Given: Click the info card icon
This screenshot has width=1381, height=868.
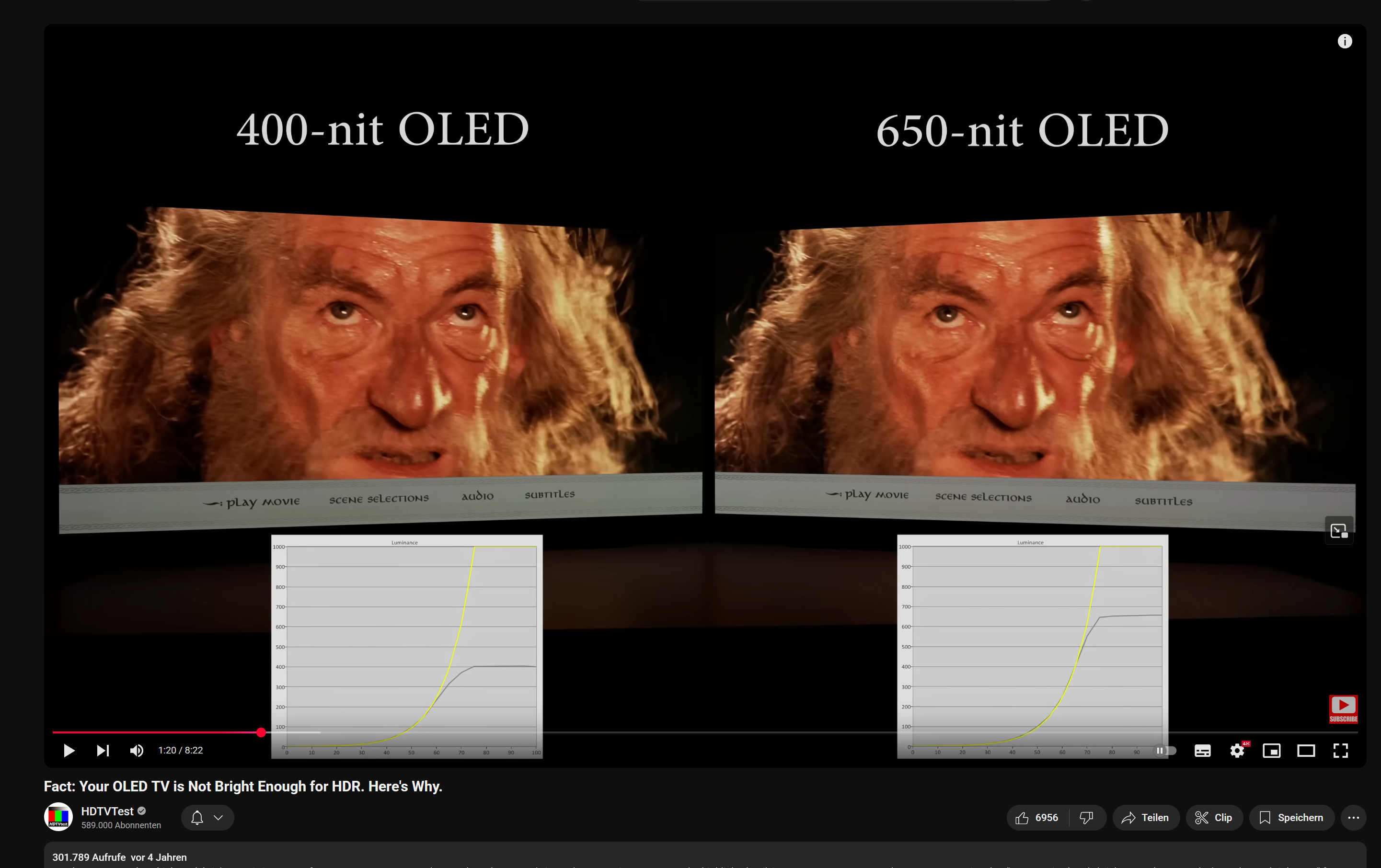Looking at the screenshot, I should [x=1344, y=41].
